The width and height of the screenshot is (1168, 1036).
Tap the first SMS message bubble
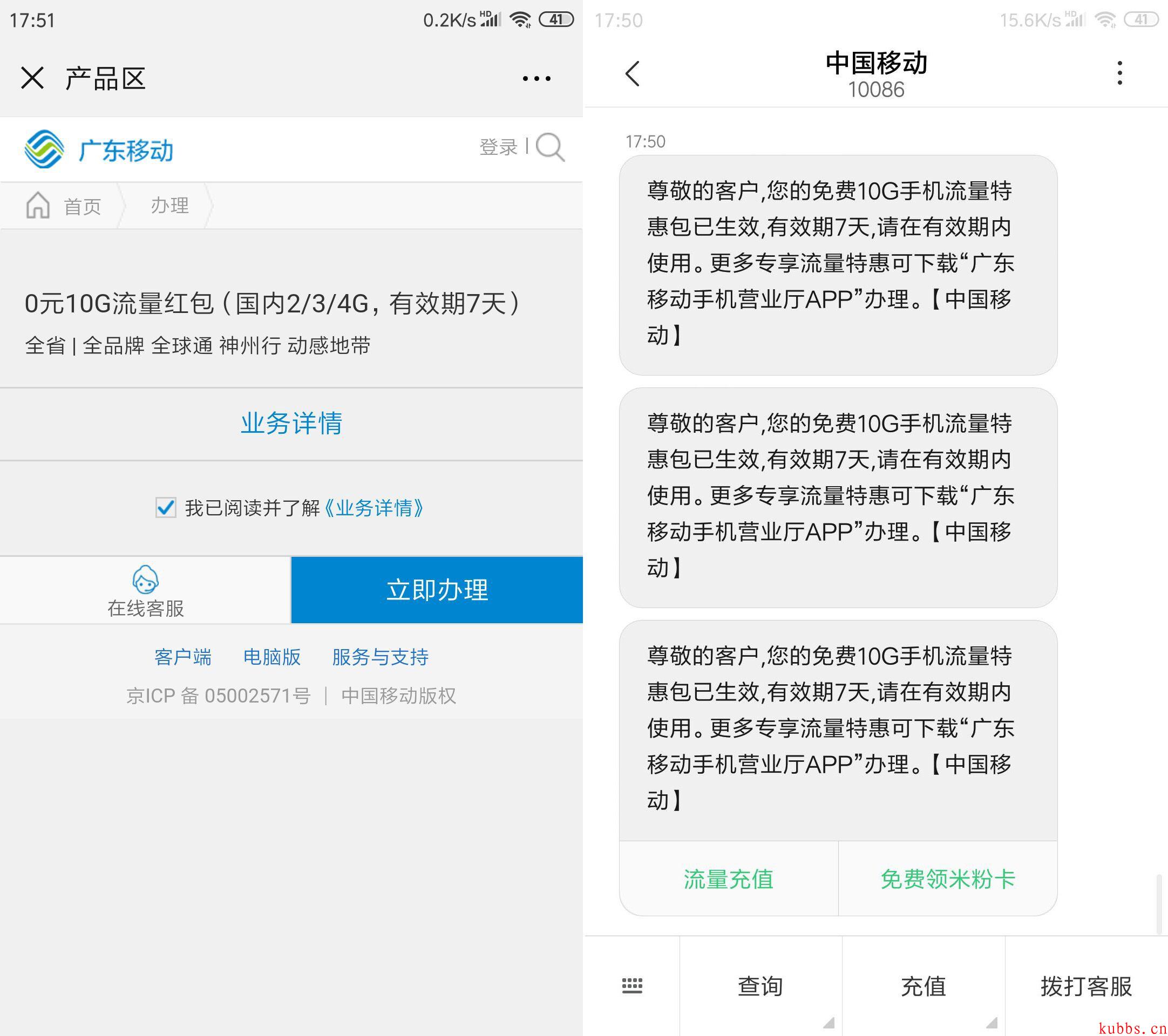tap(838, 265)
